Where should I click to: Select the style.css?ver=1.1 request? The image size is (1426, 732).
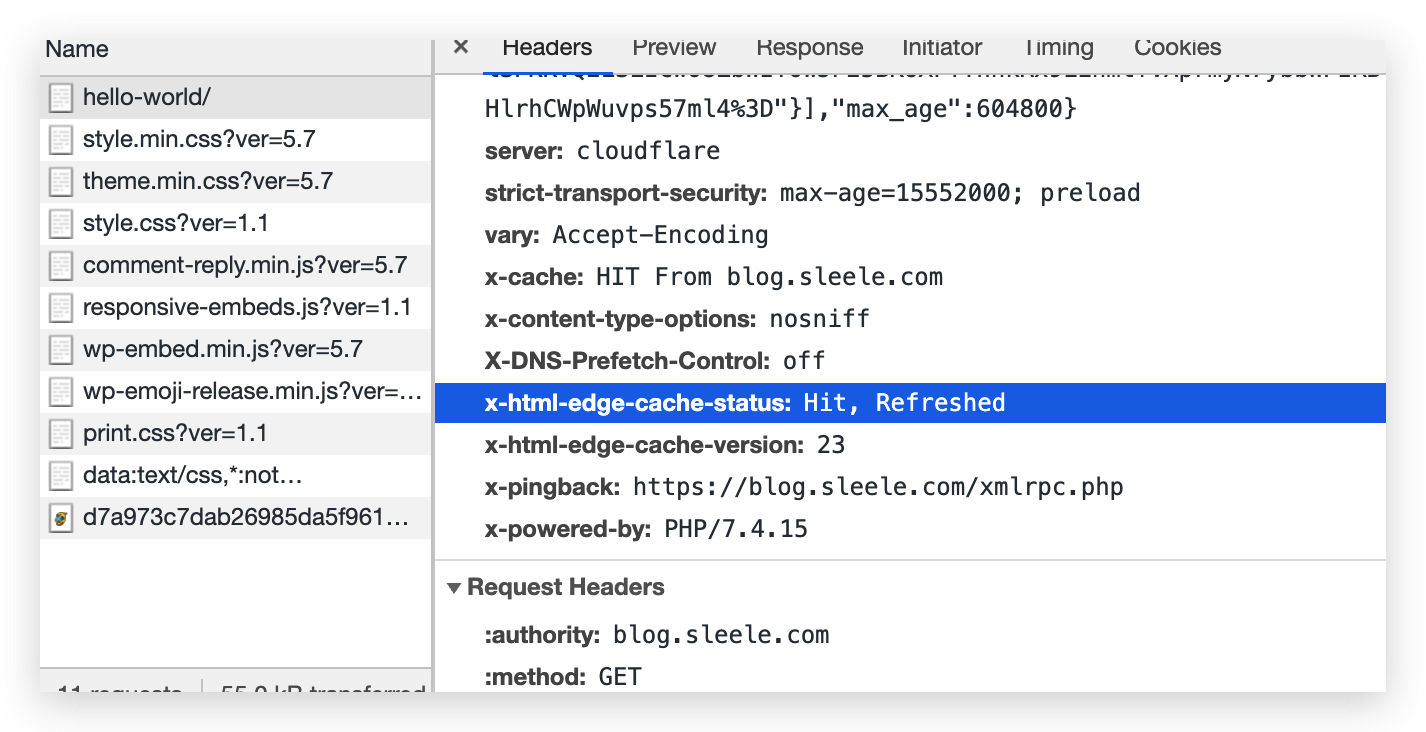coord(175,223)
